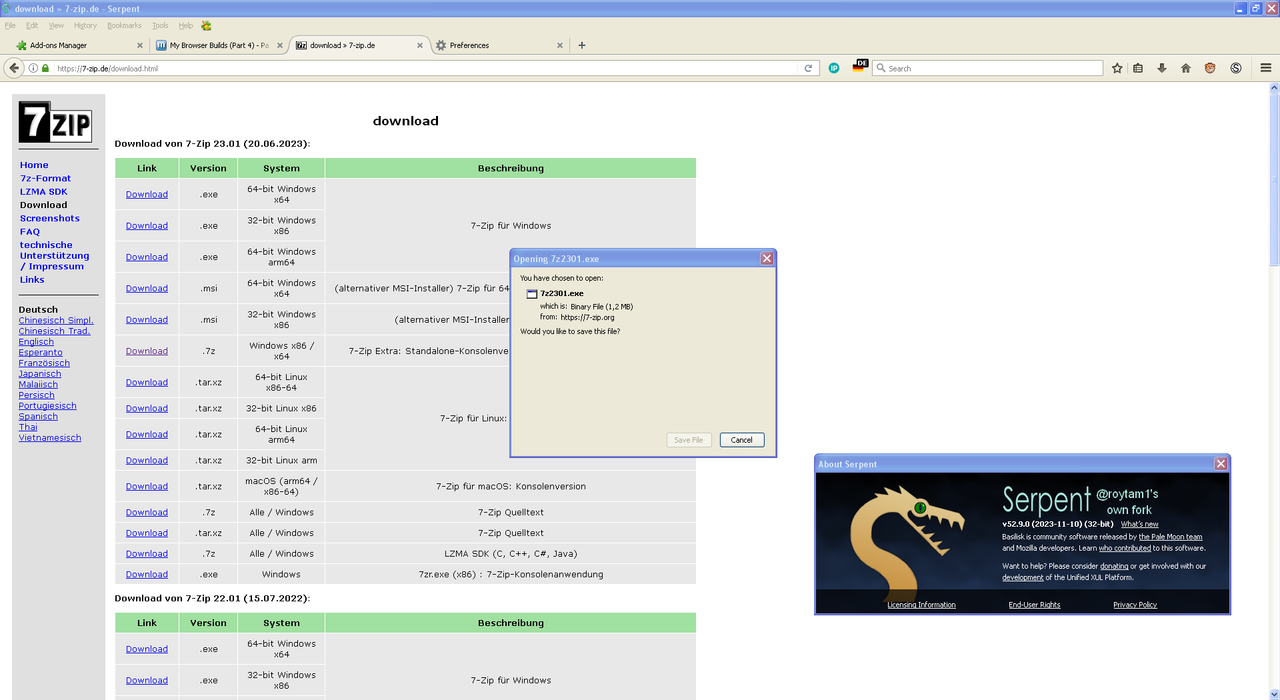Switch language to Vietnamesisch
Screen dimensions: 1280x700
[50, 438]
